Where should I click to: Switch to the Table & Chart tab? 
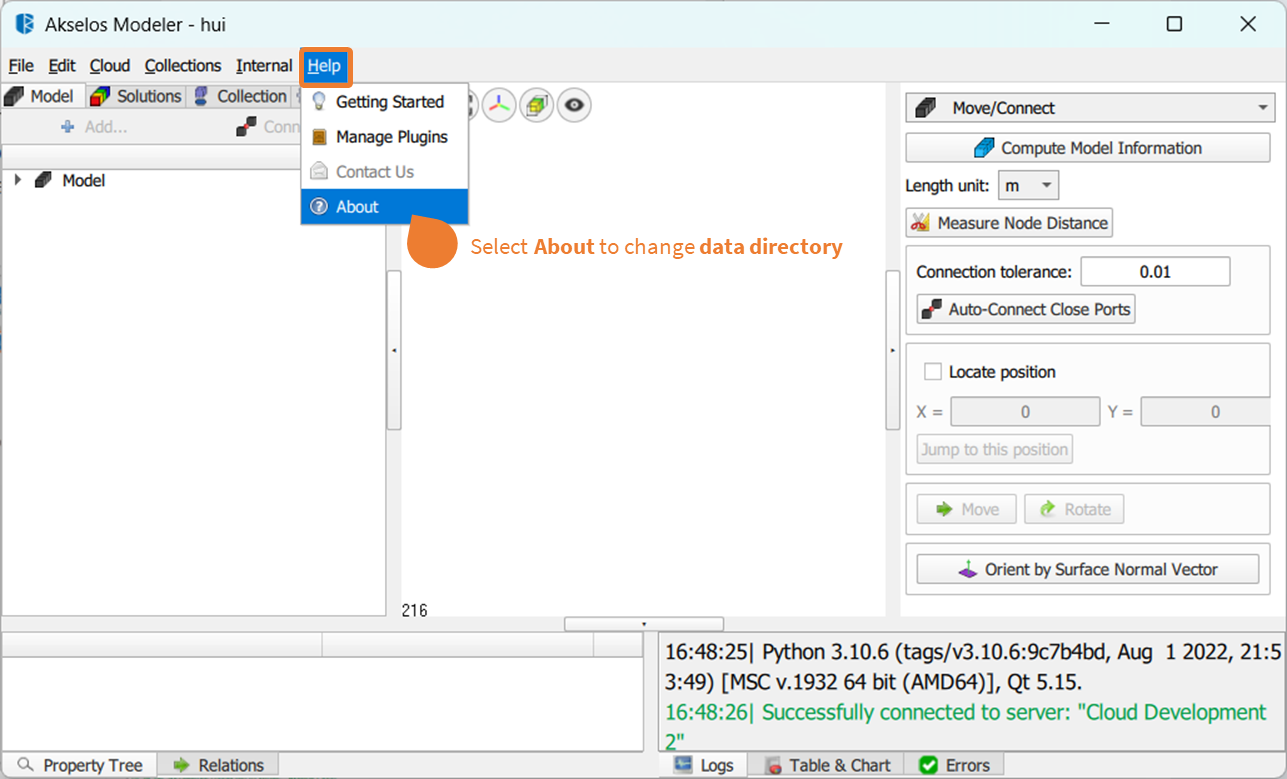[827, 765]
